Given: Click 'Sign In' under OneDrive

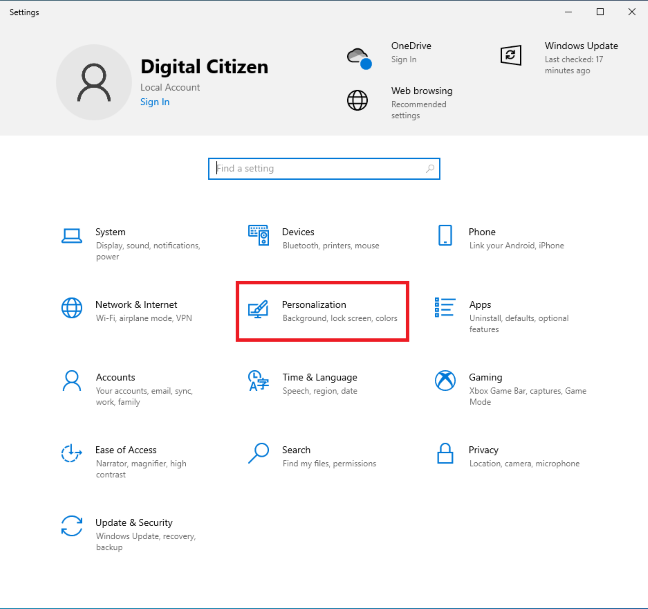Looking at the screenshot, I should coord(404,59).
